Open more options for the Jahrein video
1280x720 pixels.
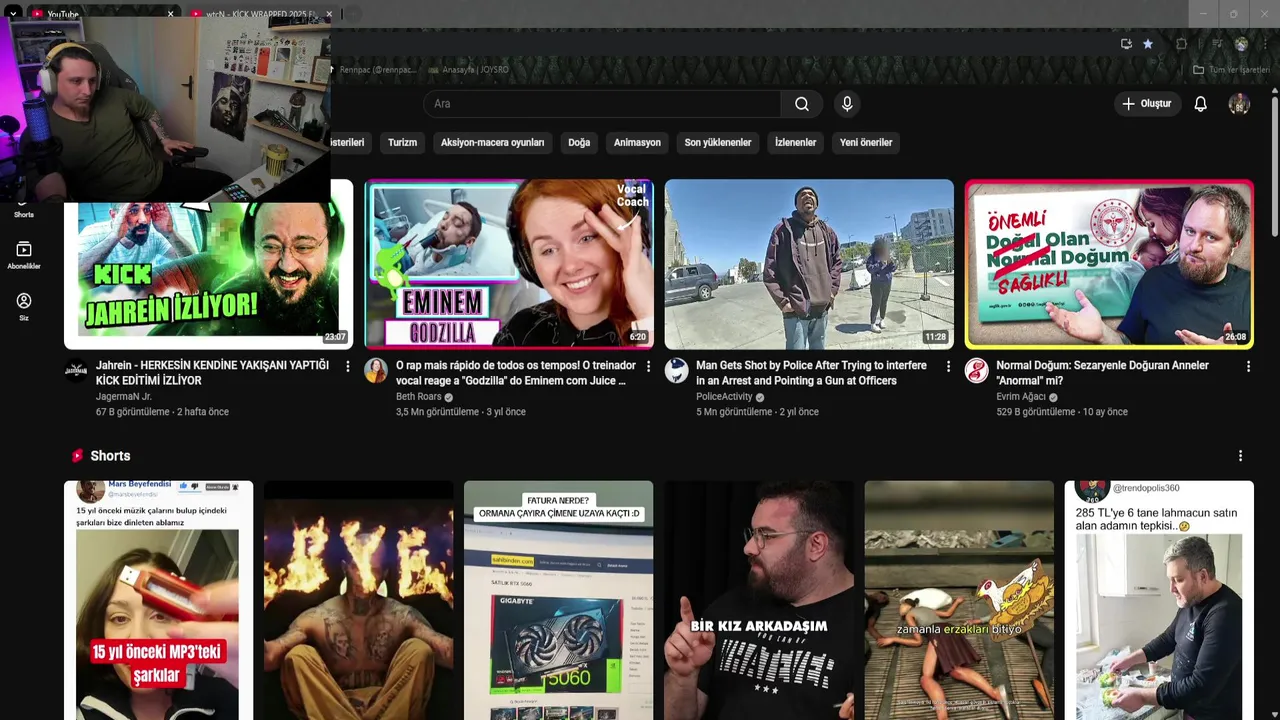tap(348, 367)
